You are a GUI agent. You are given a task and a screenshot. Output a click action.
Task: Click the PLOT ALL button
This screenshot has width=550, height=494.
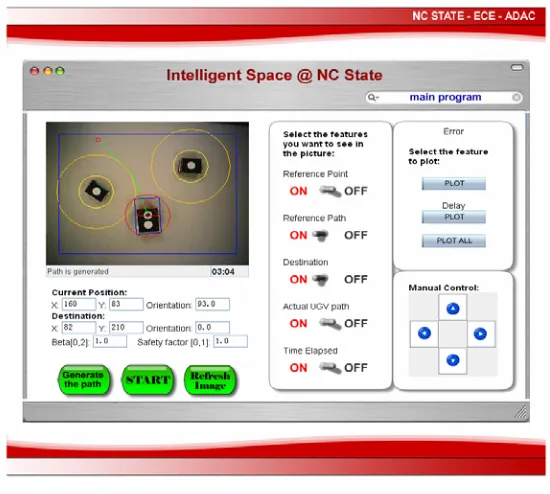454,241
